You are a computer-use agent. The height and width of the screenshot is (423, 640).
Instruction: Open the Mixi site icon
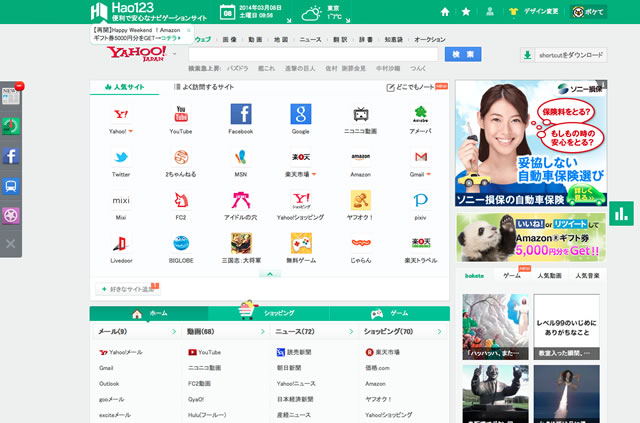pos(121,200)
